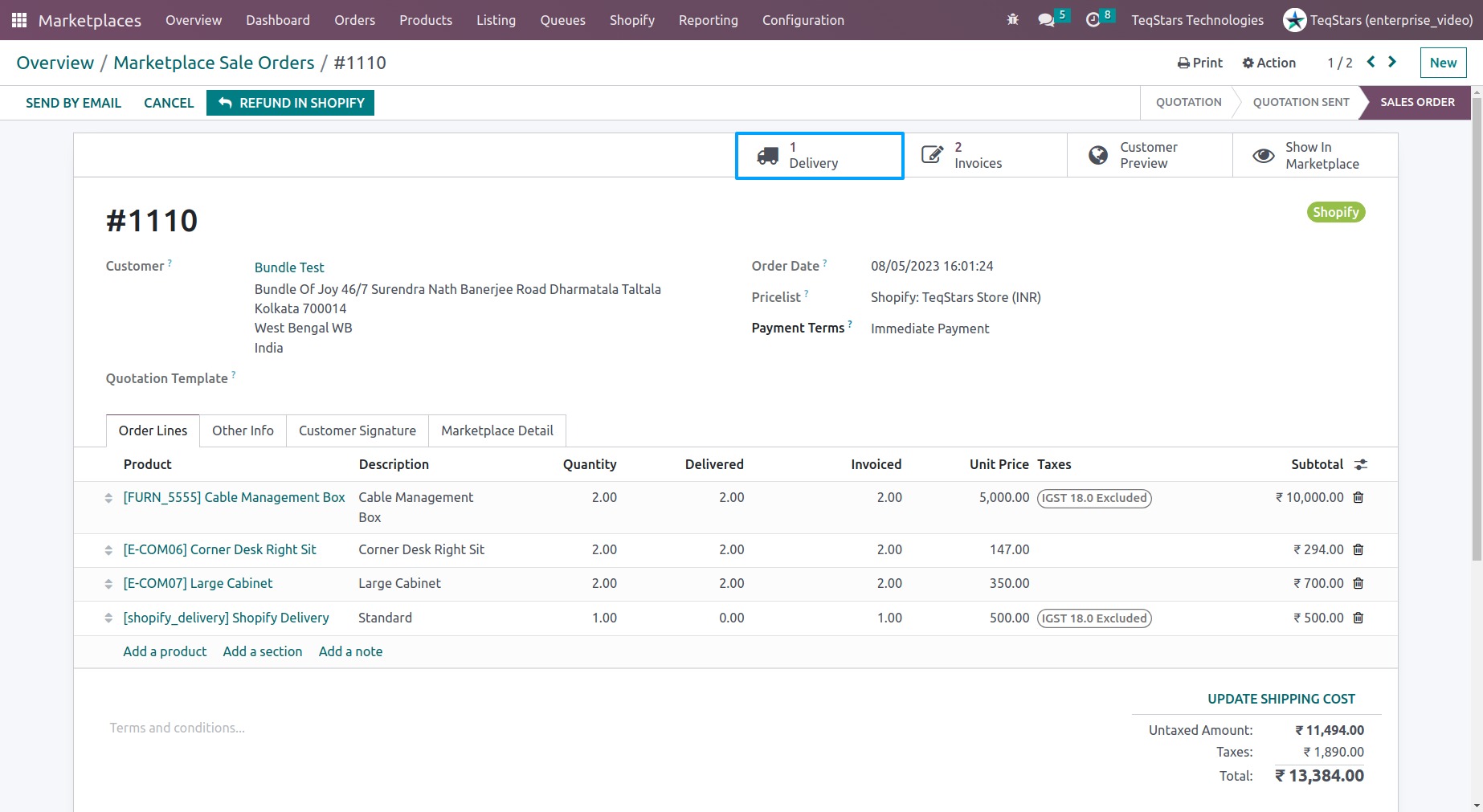This screenshot has height=812, width=1483.
Task: Delete the Shopify Delivery line
Action: 1358,618
